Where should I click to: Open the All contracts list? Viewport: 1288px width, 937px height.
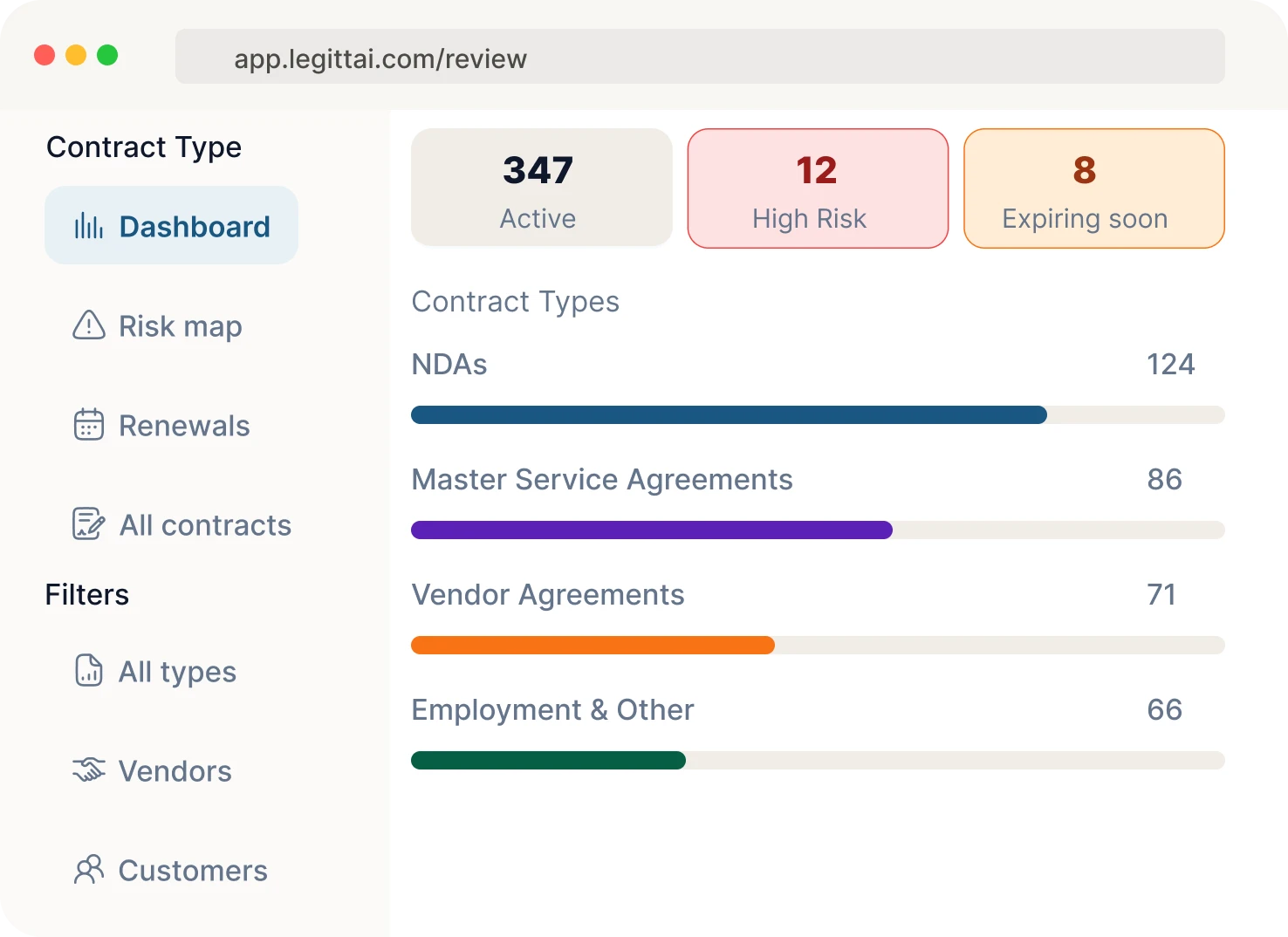[x=205, y=524]
